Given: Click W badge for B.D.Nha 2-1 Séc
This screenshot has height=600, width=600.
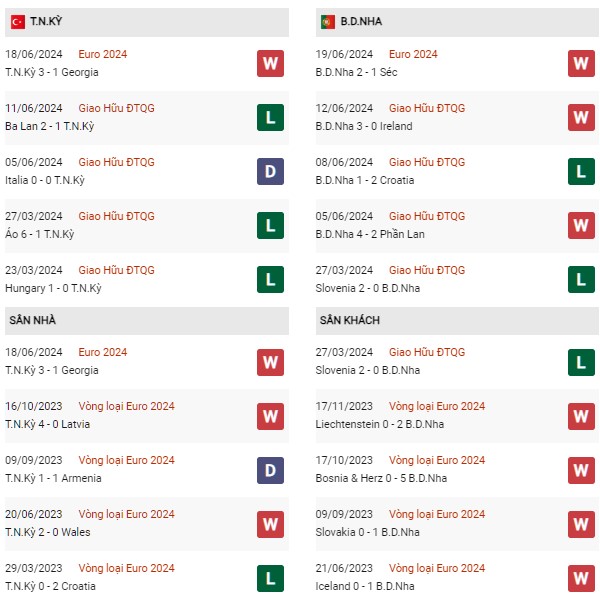Looking at the screenshot, I should 581,63.
